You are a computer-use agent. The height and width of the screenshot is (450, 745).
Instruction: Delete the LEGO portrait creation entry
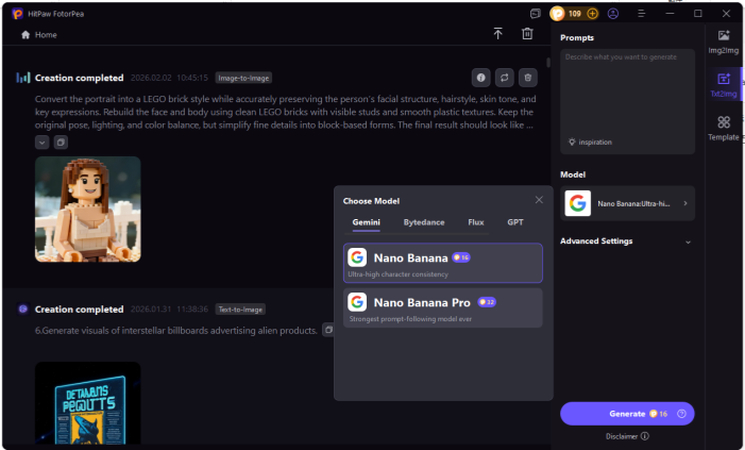click(527, 77)
